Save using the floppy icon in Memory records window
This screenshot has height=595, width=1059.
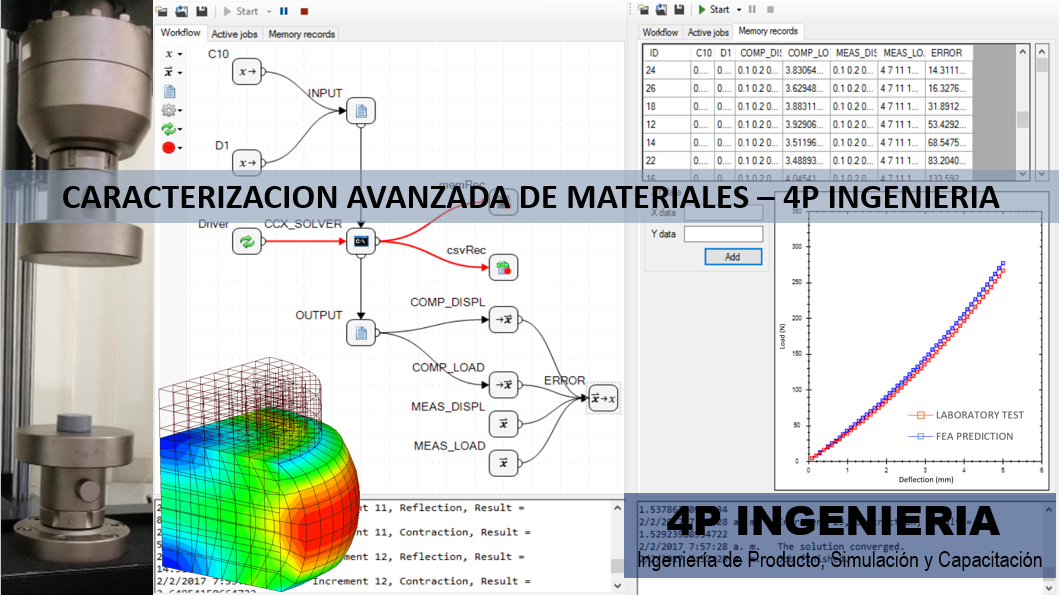click(679, 9)
